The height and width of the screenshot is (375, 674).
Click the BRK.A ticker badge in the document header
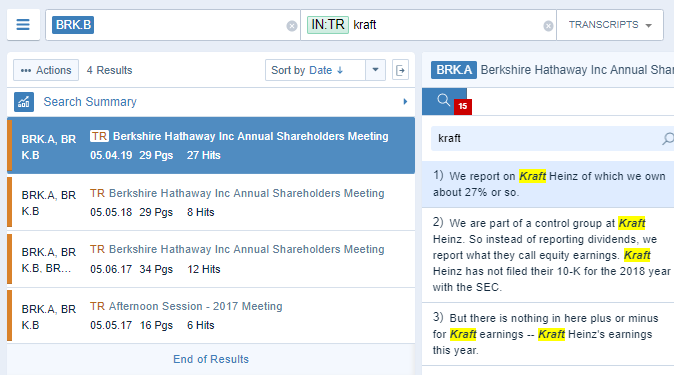(x=454, y=70)
